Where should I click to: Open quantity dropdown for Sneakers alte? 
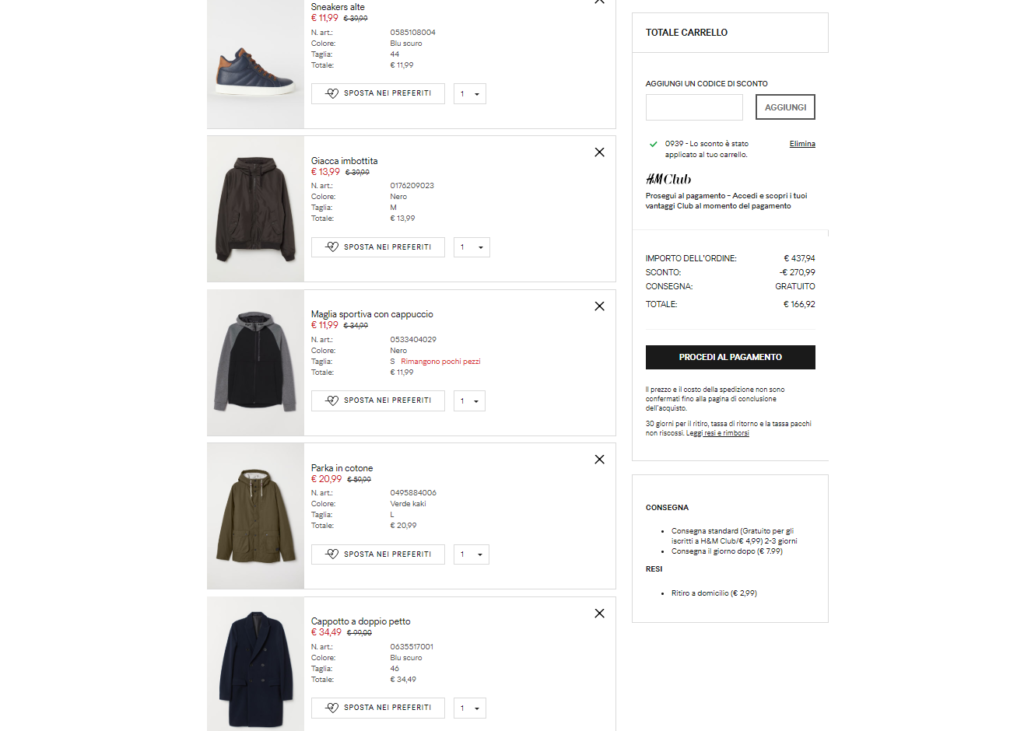click(x=470, y=93)
